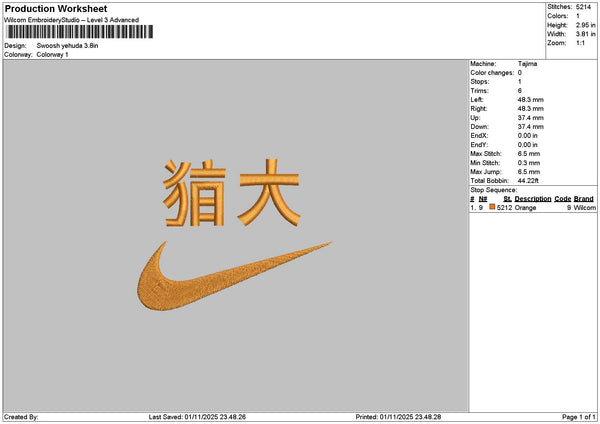The width and height of the screenshot is (600, 424).
Task: Click the Production Worksheet title
Action: pos(56,9)
